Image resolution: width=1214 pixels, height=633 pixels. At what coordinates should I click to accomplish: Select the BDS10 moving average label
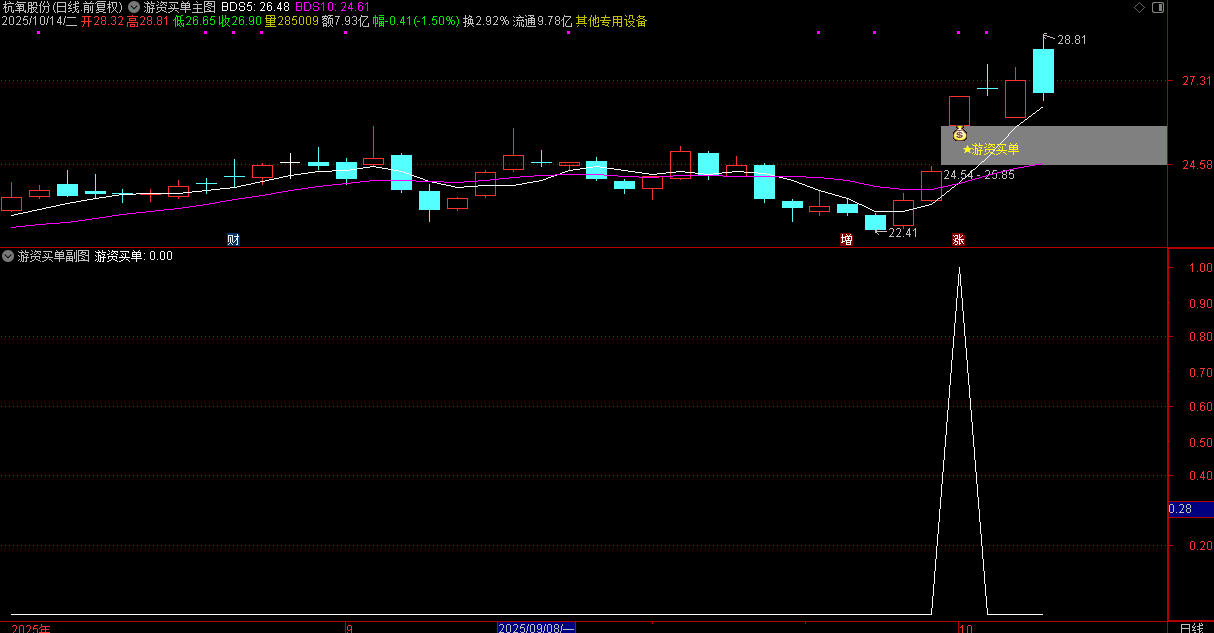pos(325,7)
